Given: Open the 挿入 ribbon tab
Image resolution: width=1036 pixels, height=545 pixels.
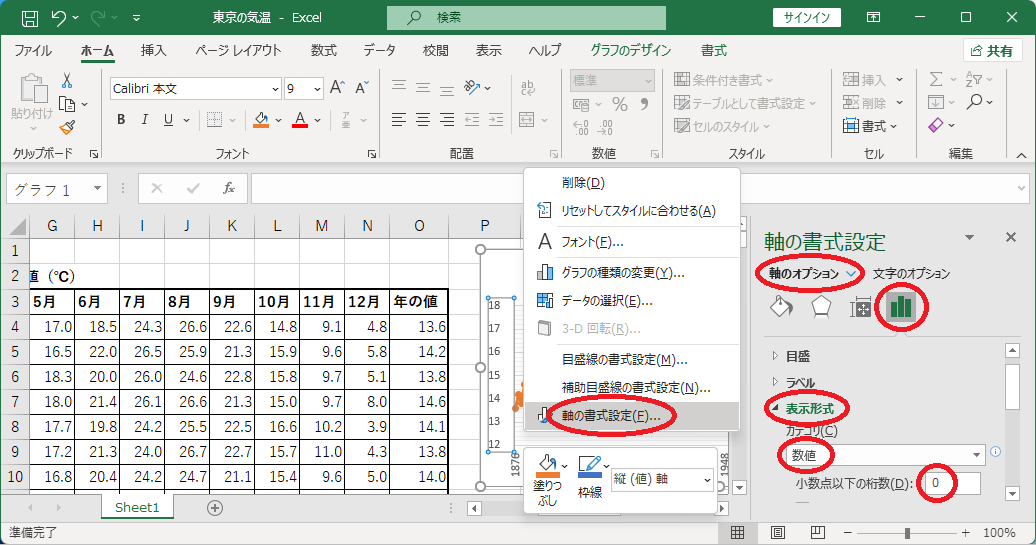Looking at the screenshot, I should [x=153, y=51].
